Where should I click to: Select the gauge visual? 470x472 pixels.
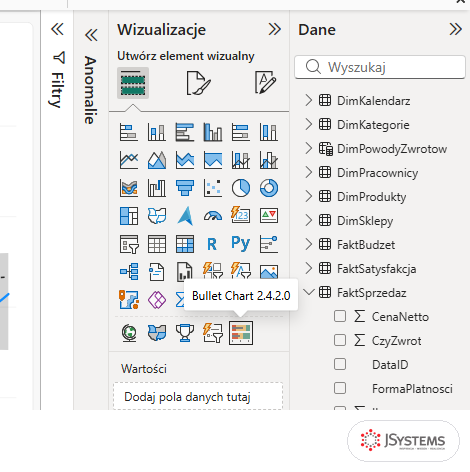click(213, 216)
